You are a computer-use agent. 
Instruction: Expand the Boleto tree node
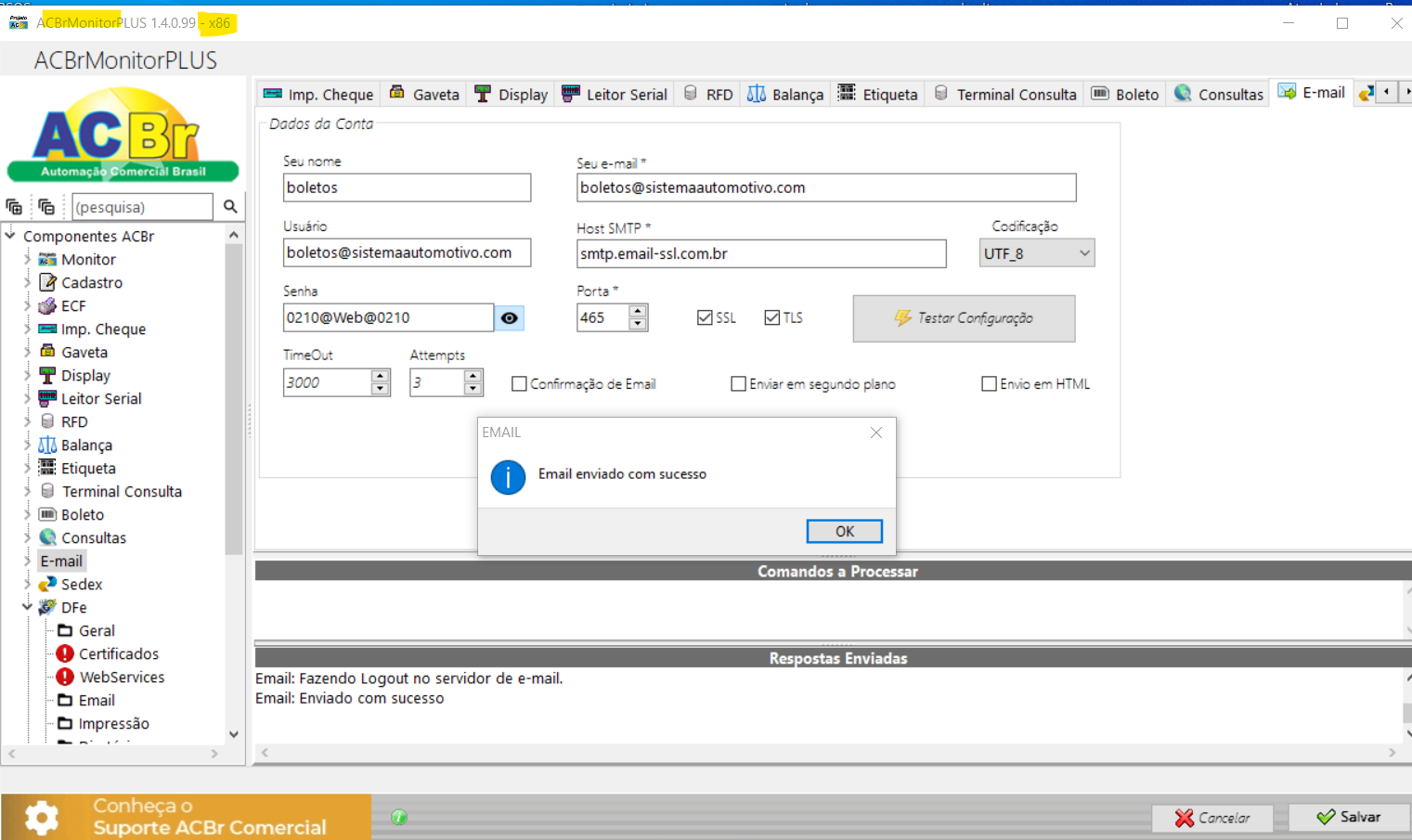pos(27,514)
